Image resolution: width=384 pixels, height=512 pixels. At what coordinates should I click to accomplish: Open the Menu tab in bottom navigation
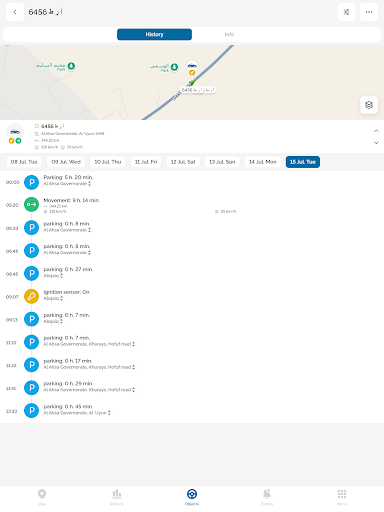(x=342, y=497)
